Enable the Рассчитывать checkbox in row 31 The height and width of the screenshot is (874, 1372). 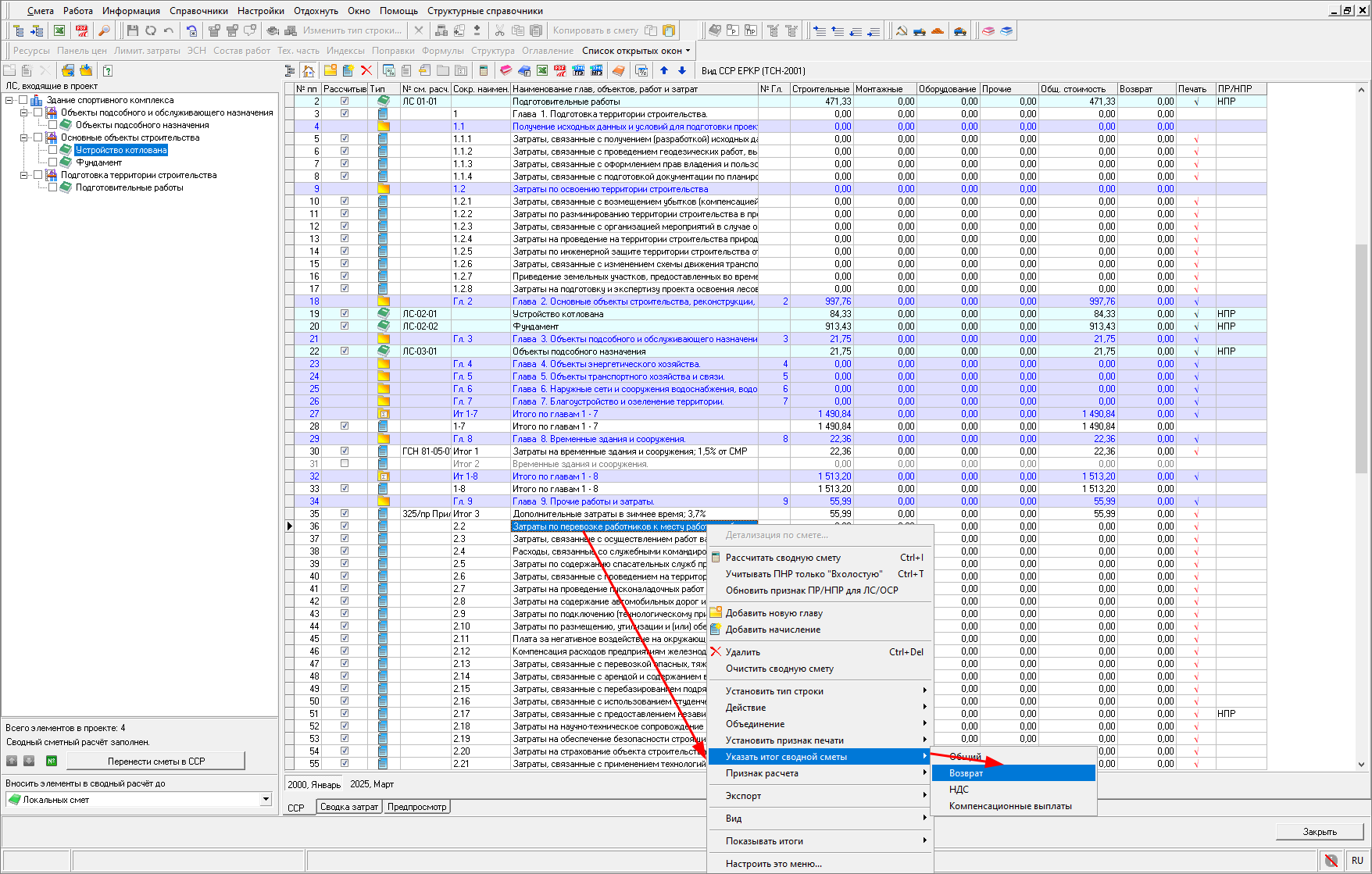tap(345, 464)
